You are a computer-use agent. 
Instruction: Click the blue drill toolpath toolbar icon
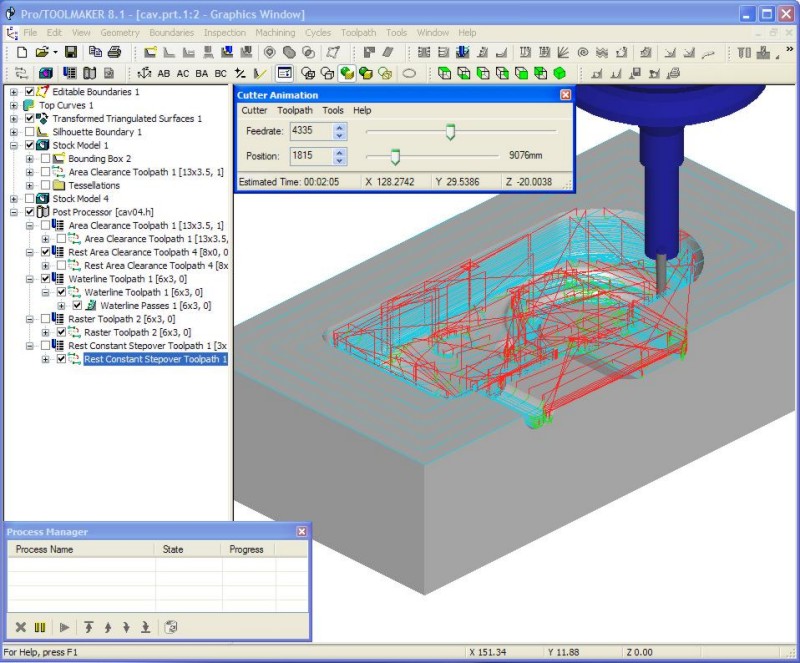point(463,52)
